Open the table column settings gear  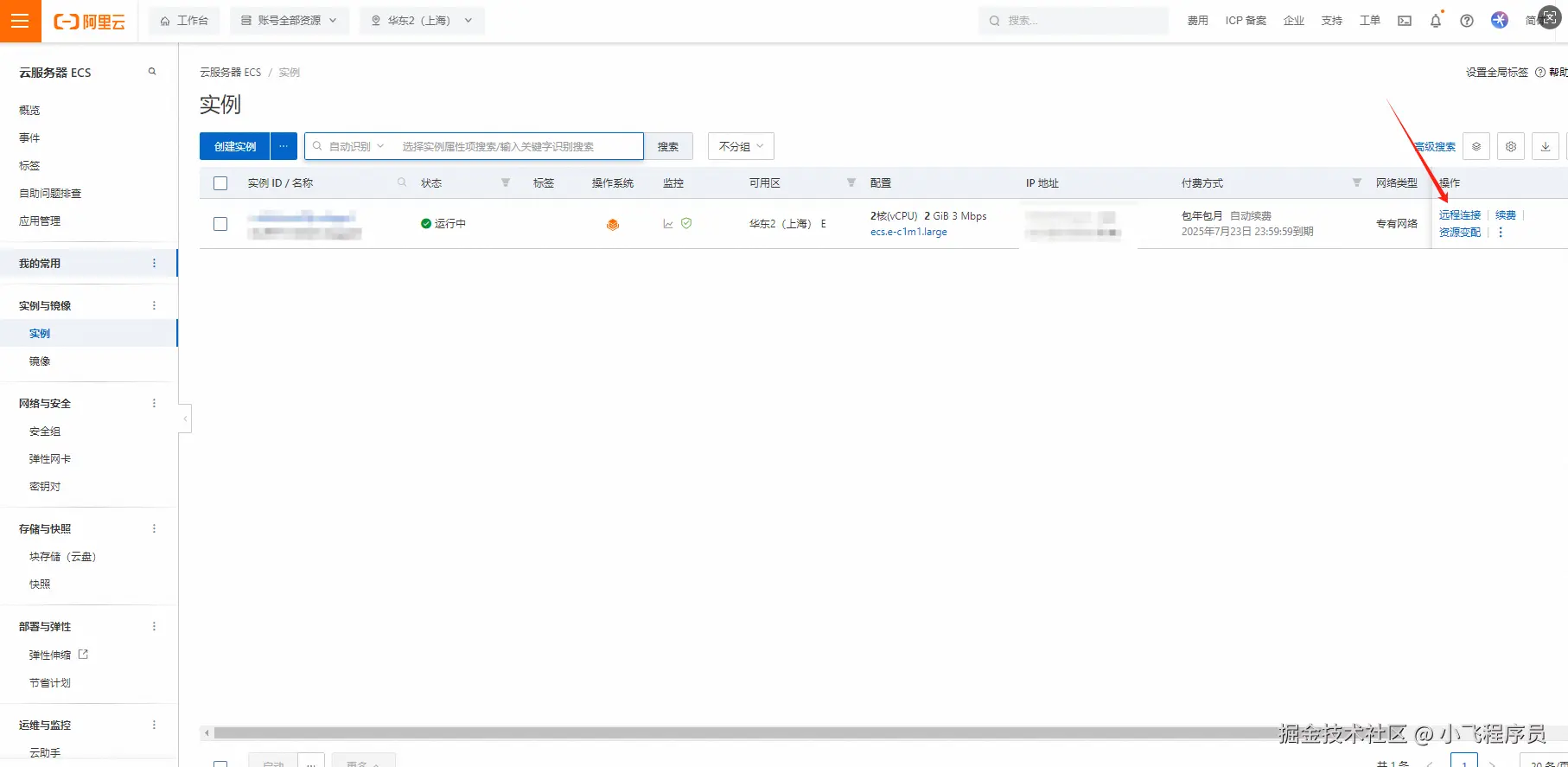point(1511,146)
